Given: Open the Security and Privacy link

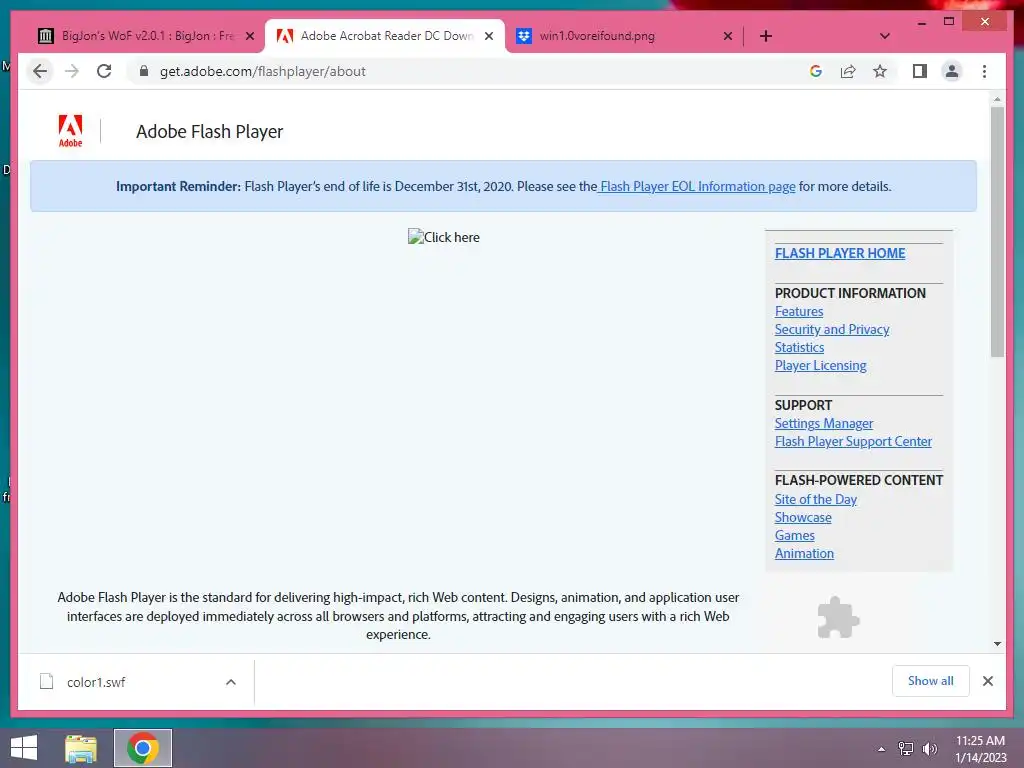Looking at the screenshot, I should click(832, 330).
